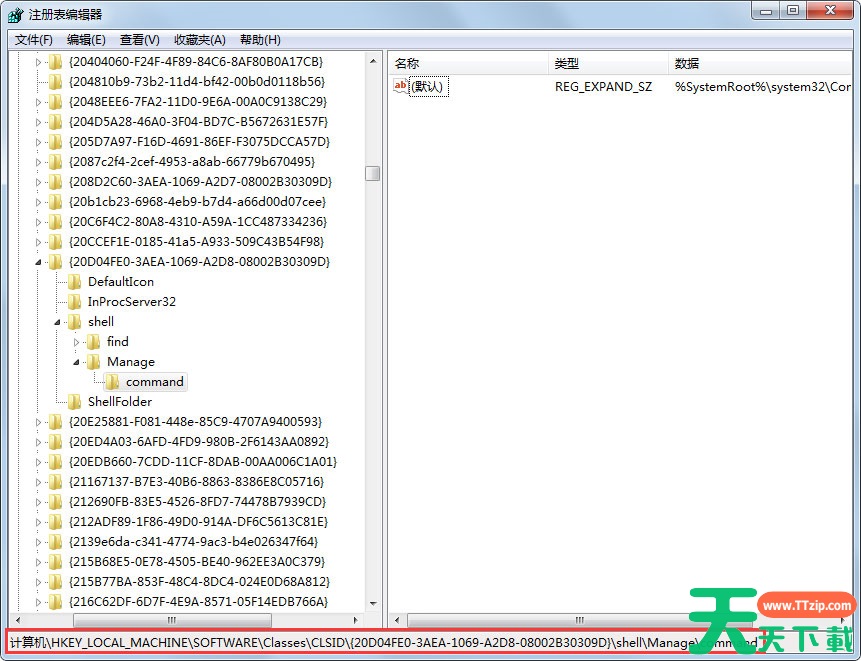Click folder icon of {204810b9-73b2-11d4-bf42-00b0d0118b56}
Viewport: 861px width, 661px height.
coord(55,82)
